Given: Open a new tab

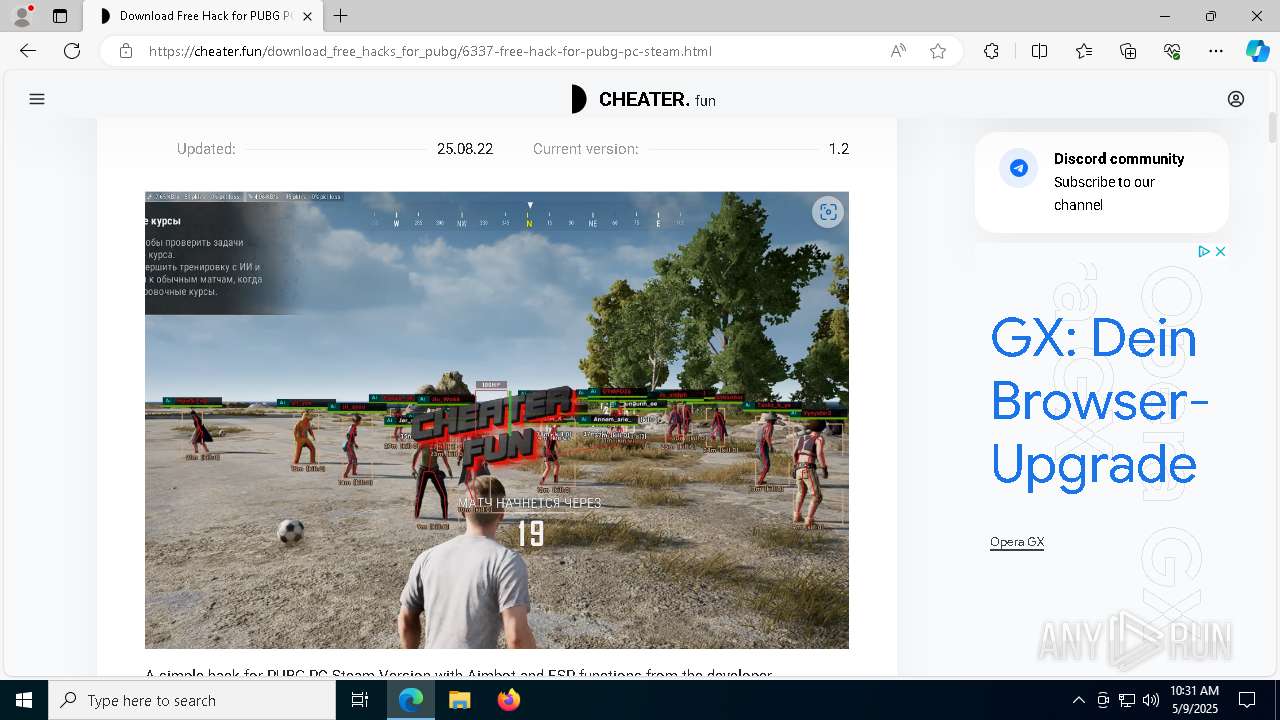Looking at the screenshot, I should 341,16.
